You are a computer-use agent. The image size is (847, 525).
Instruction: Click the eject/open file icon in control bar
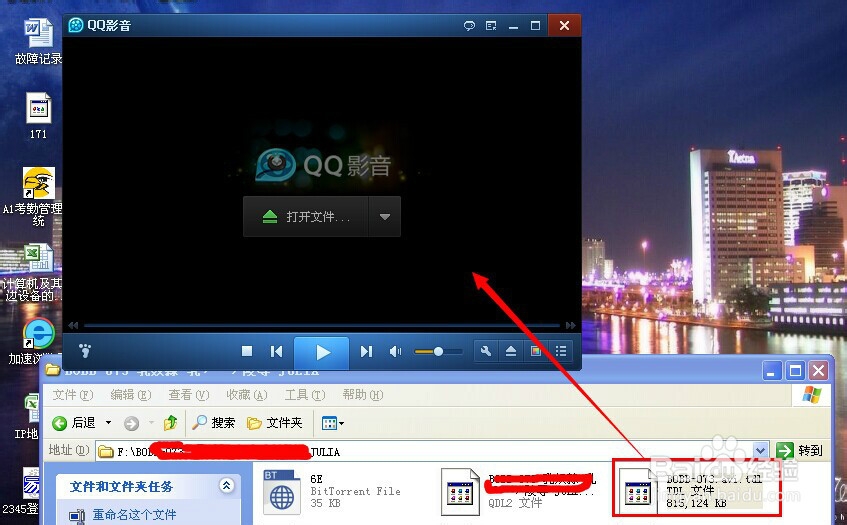(x=510, y=352)
